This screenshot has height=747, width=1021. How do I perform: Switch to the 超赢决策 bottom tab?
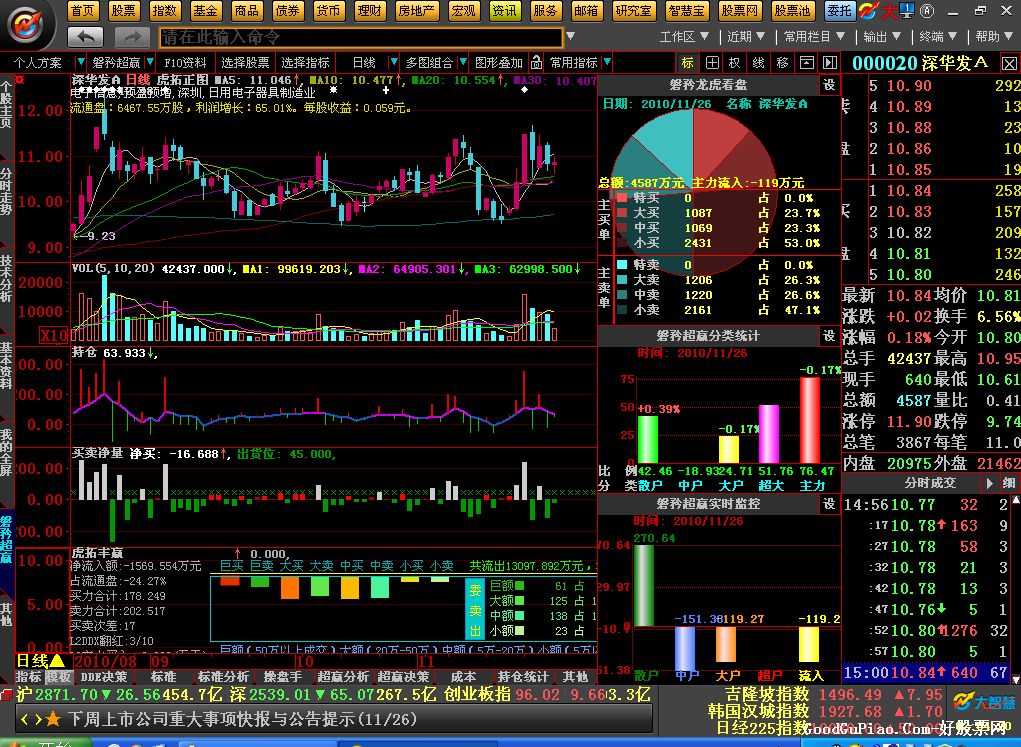click(x=404, y=677)
